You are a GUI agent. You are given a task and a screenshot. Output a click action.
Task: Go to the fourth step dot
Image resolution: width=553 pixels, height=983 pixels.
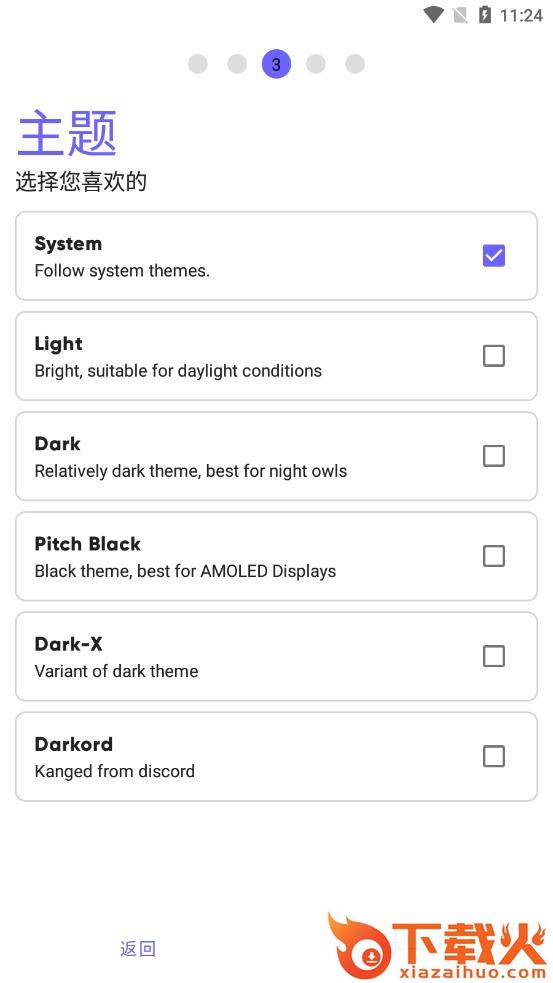tap(315, 64)
